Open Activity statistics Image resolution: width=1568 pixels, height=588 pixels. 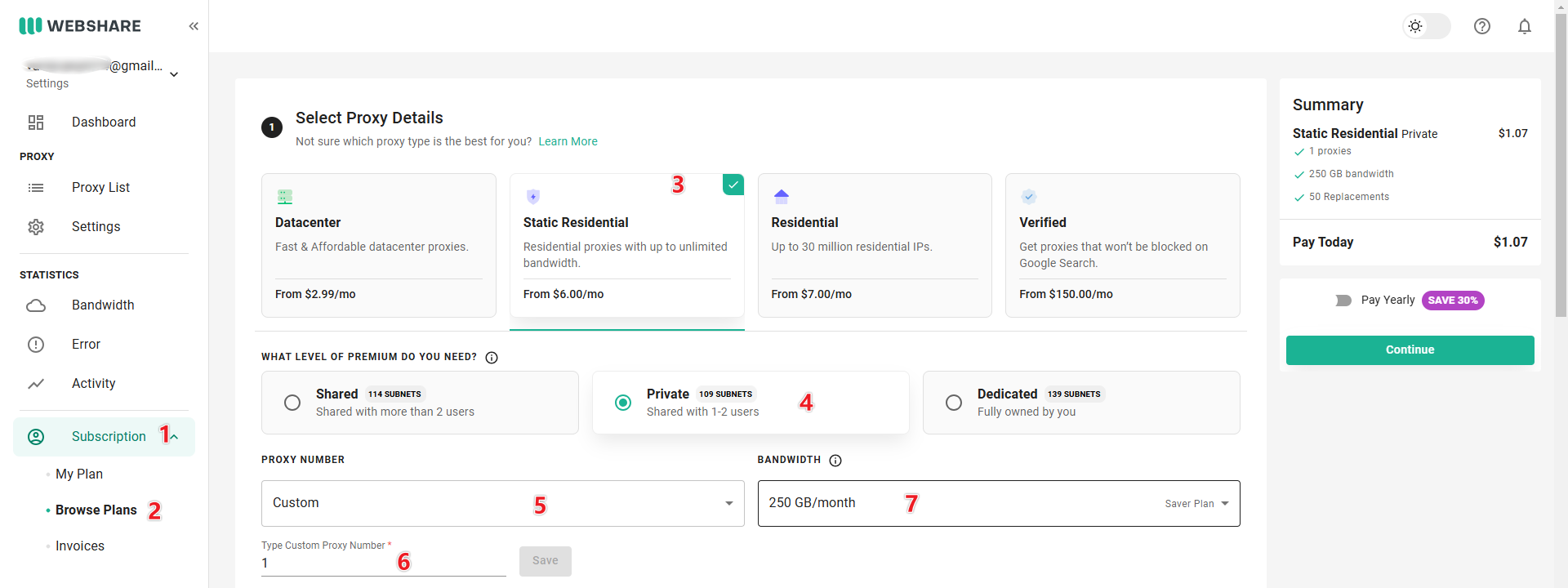click(93, 384)
